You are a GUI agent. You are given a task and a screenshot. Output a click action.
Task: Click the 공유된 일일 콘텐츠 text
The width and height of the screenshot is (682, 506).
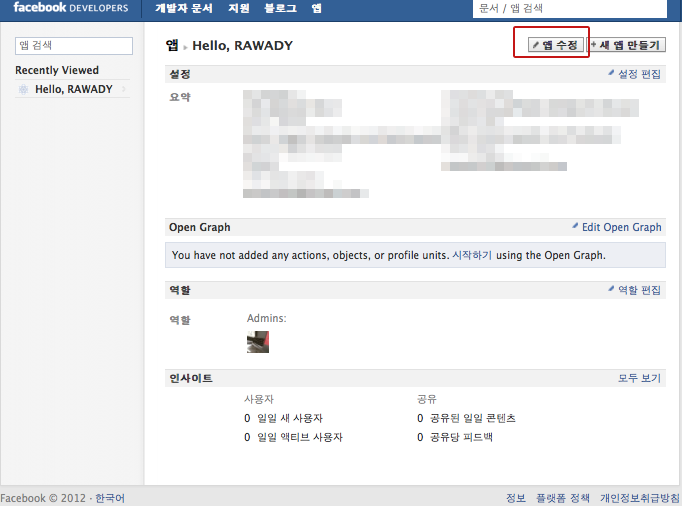tap(473, 418)
